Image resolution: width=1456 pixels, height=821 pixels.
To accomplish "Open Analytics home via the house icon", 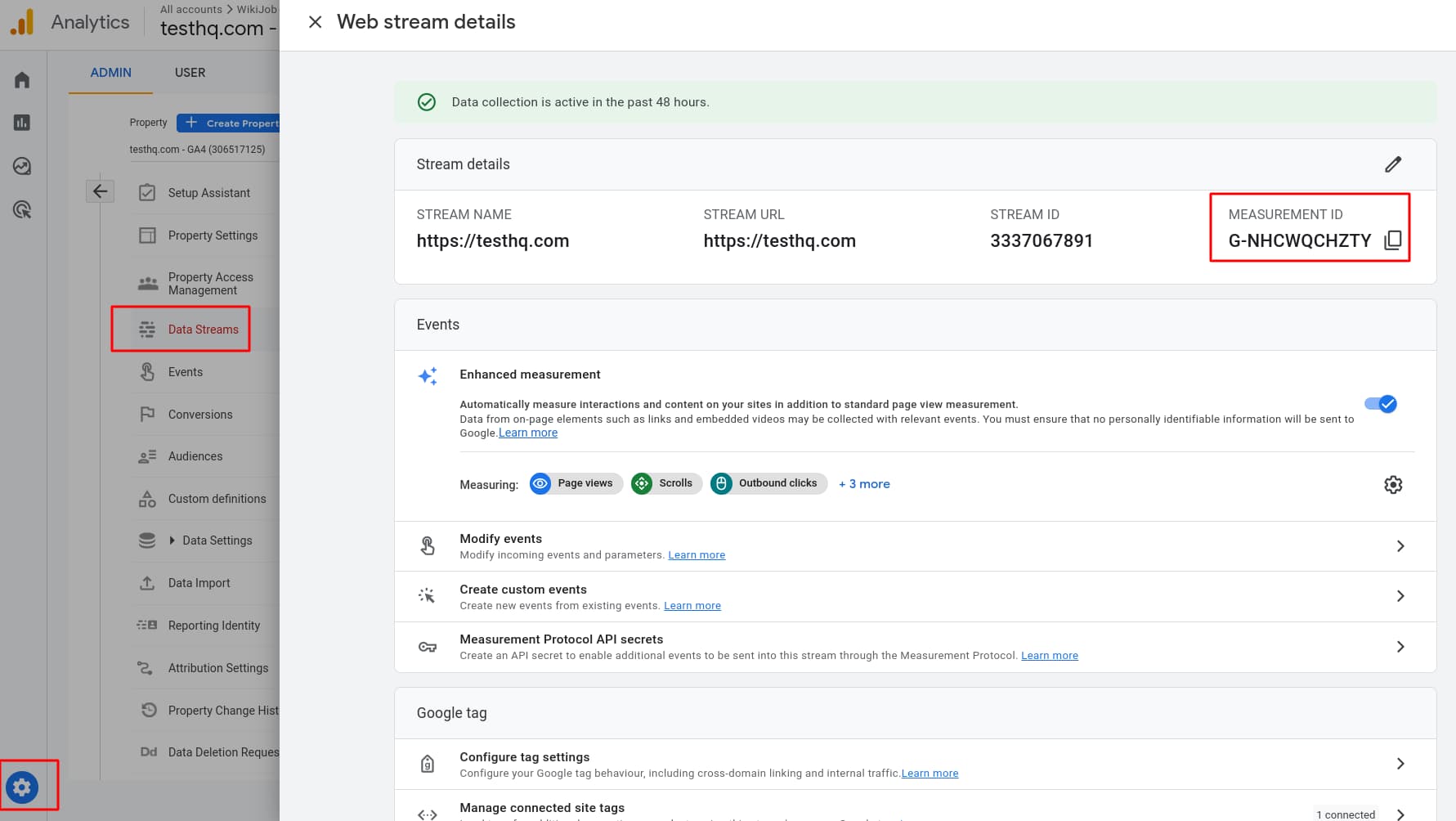I will (x=21, y=79).
